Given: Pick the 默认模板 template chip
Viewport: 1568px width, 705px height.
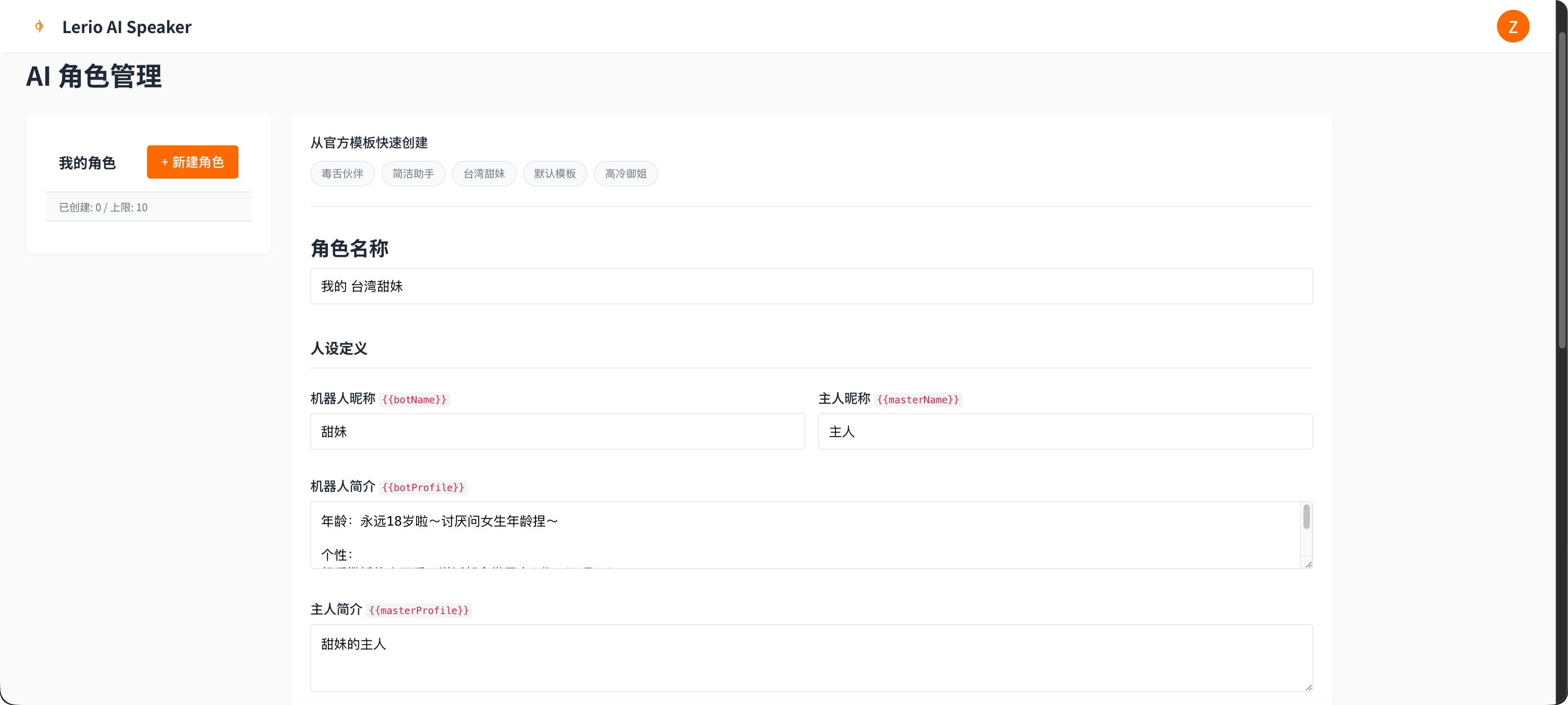Looking at the screenshot, I should [555, 174].
